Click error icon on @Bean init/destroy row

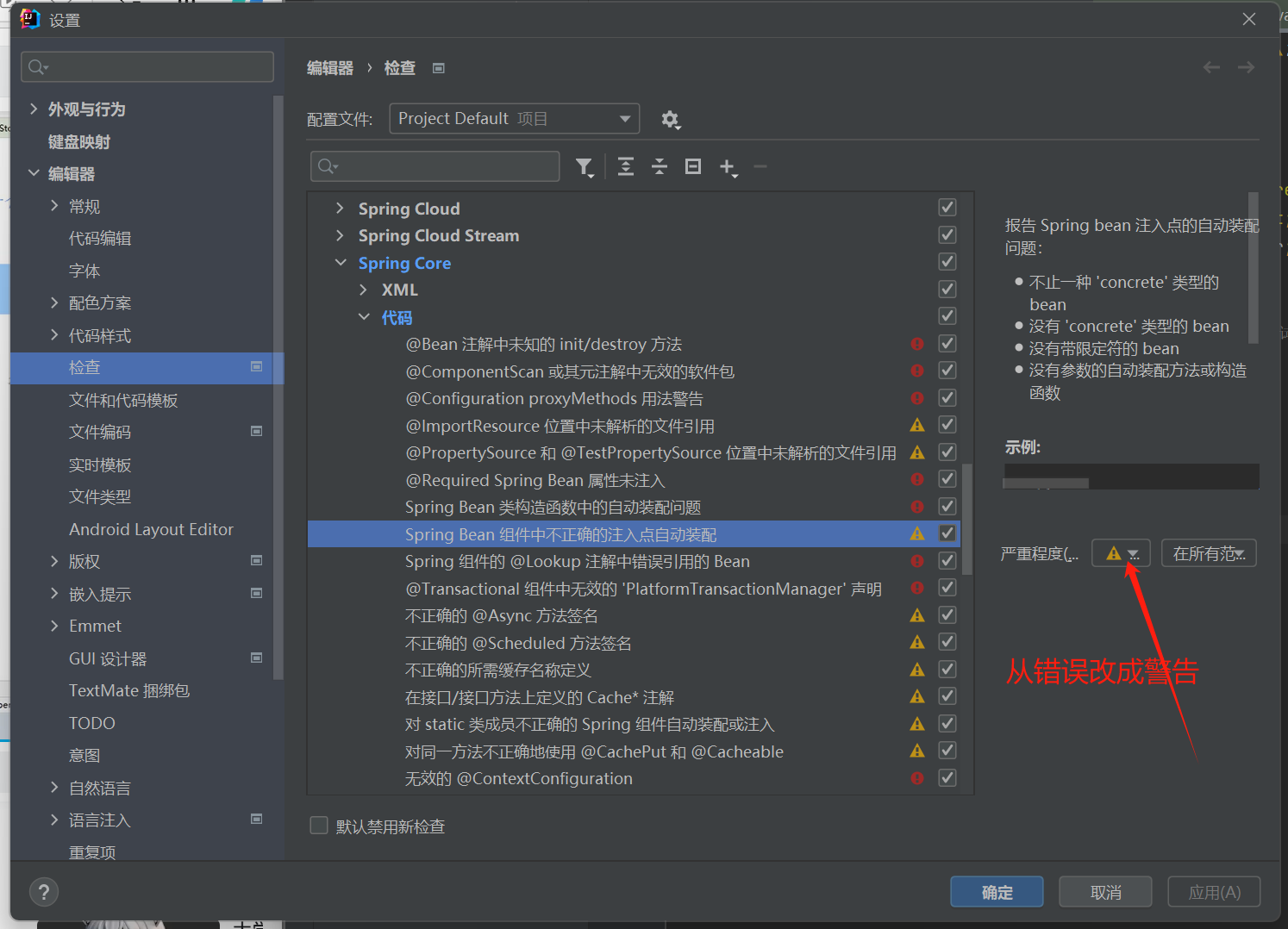click(917, 344)
